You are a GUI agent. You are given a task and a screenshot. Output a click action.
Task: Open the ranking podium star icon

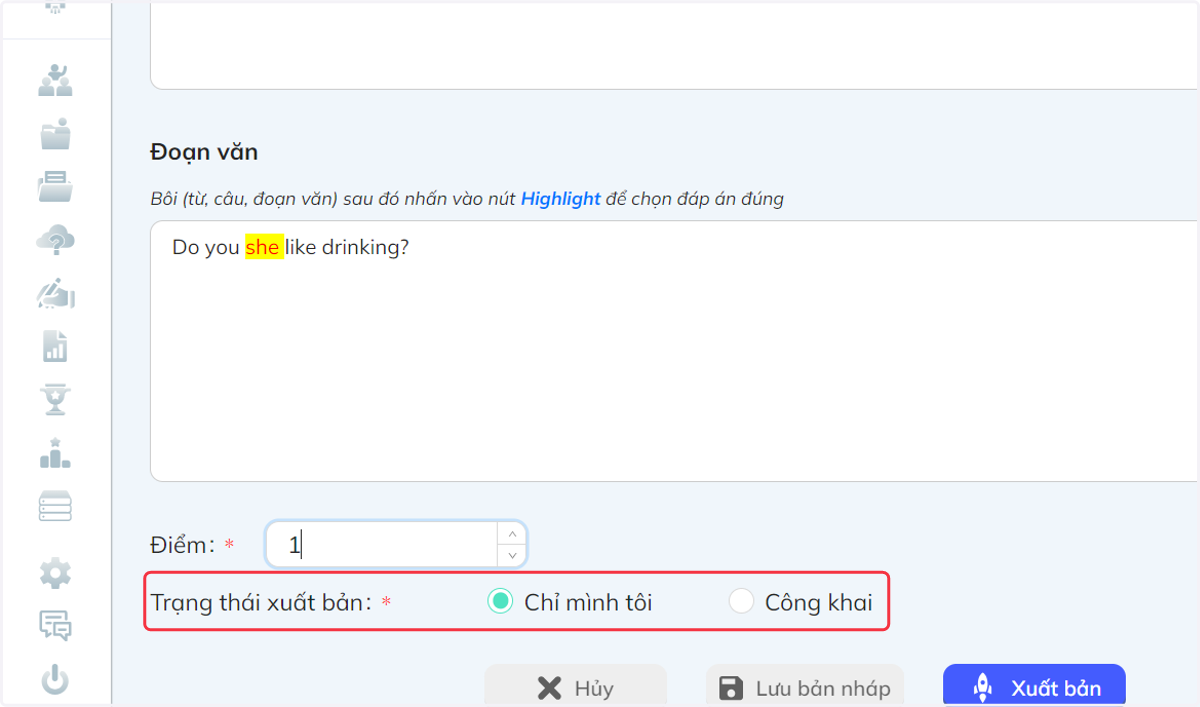coord(55,453)
